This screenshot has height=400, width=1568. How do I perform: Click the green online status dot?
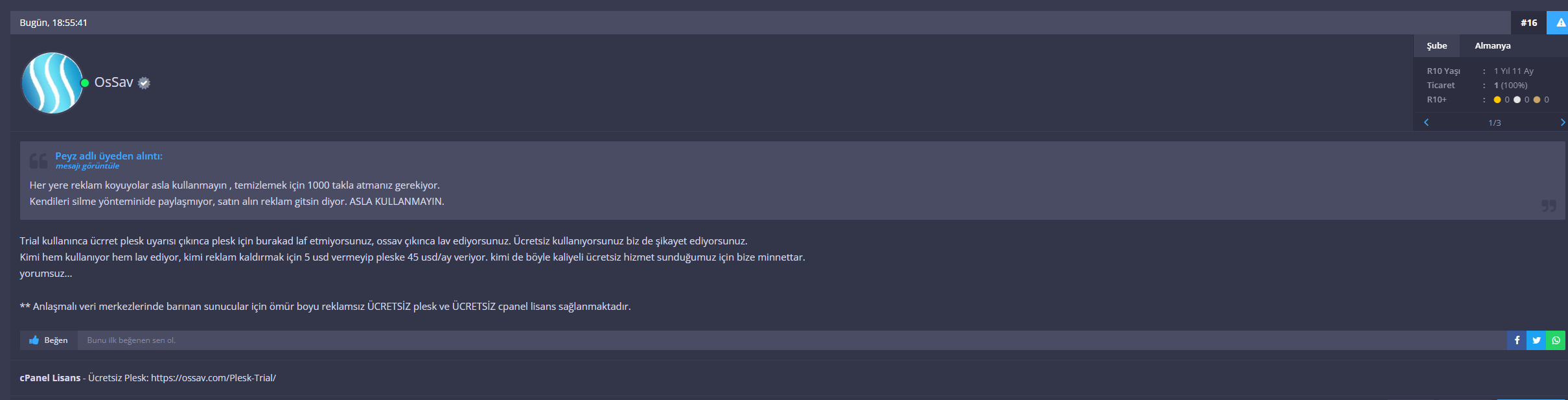(x=84, y=83)
